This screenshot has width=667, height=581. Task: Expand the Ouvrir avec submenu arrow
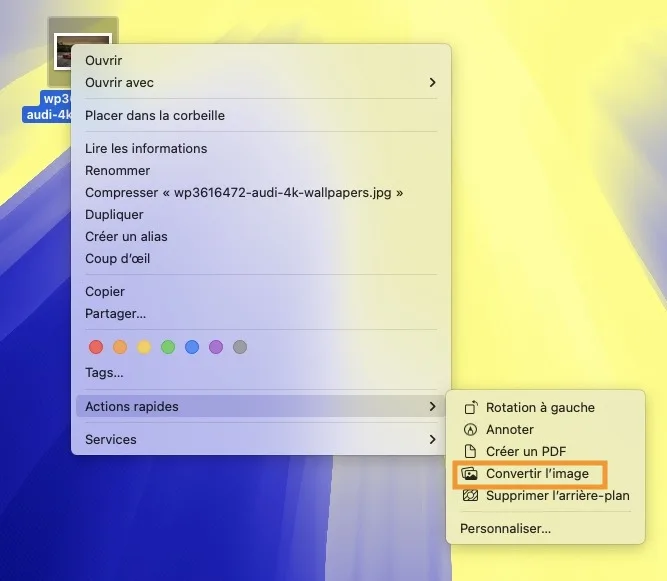tap(433, 83)
